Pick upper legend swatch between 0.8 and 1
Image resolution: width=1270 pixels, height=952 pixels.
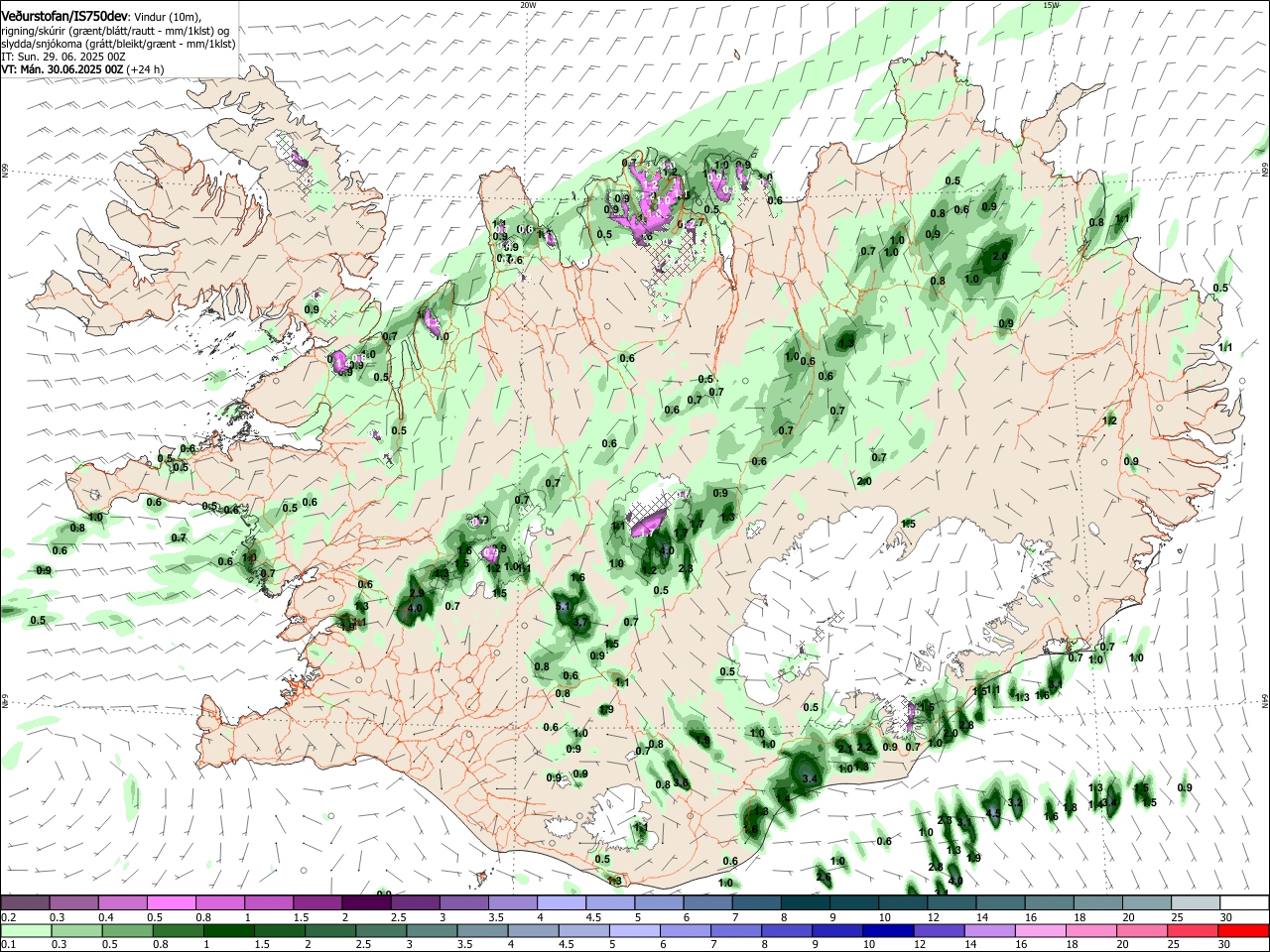[x=219, y=902]
